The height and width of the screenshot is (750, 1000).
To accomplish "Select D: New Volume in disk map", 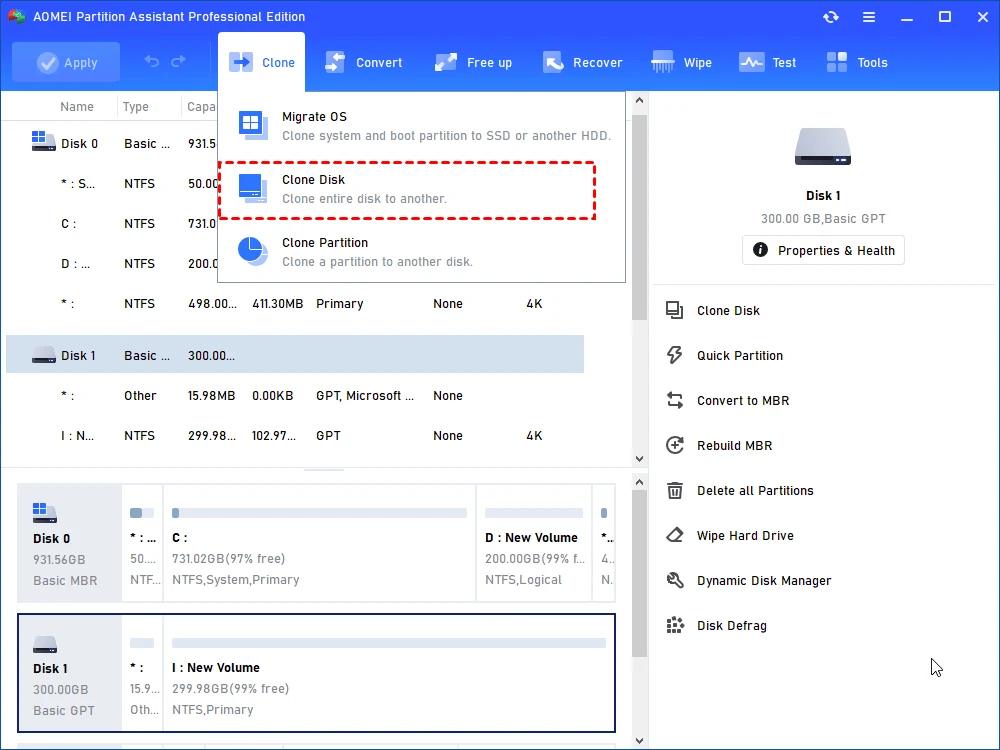I will (534, 543).
